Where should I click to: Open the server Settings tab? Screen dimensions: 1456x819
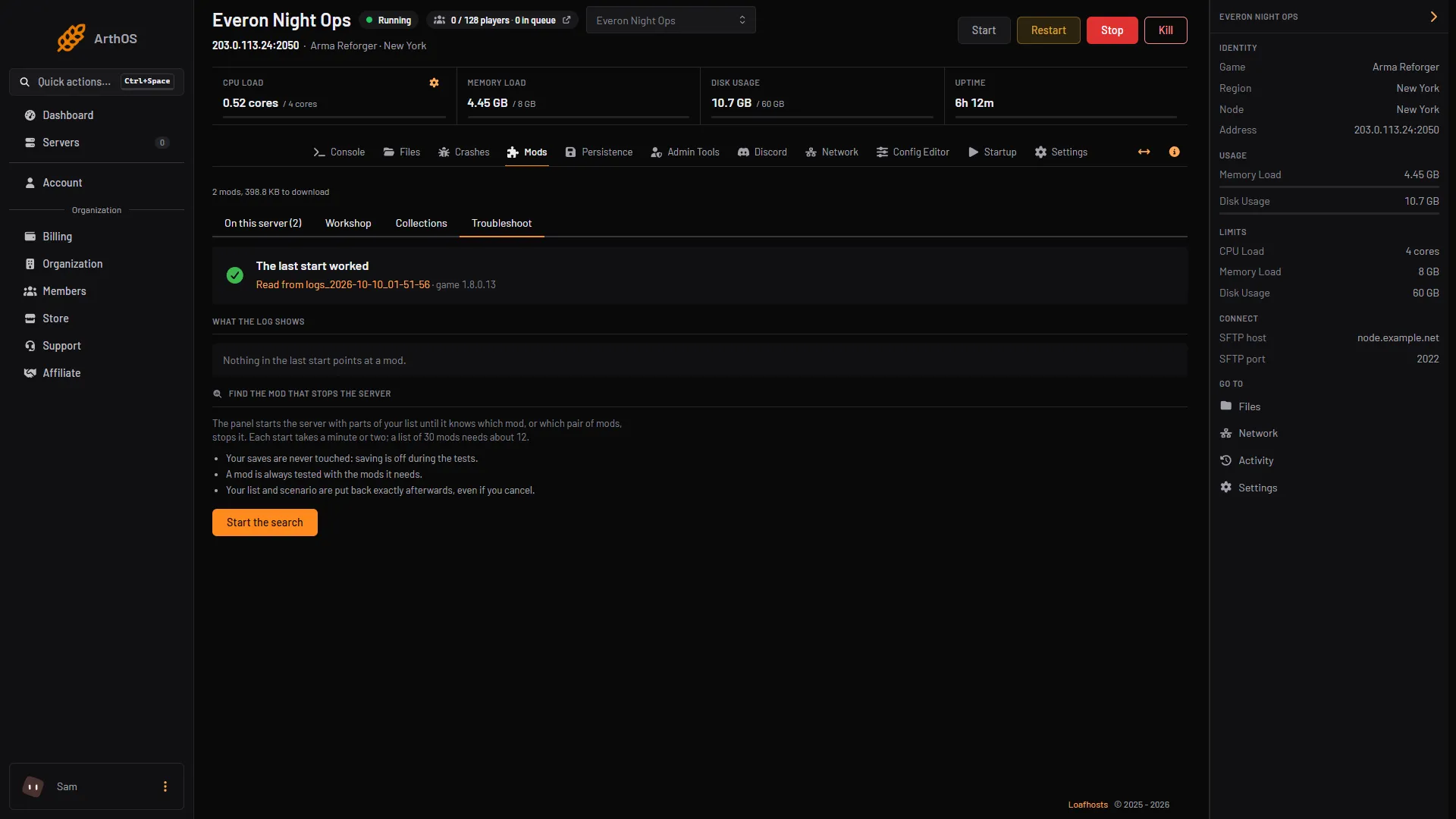[x=1061, y=152]
